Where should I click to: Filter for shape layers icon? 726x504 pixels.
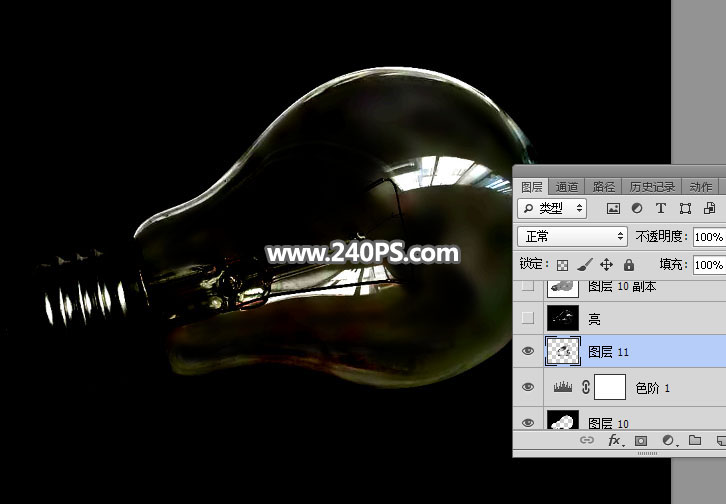[x=685, y=209]
